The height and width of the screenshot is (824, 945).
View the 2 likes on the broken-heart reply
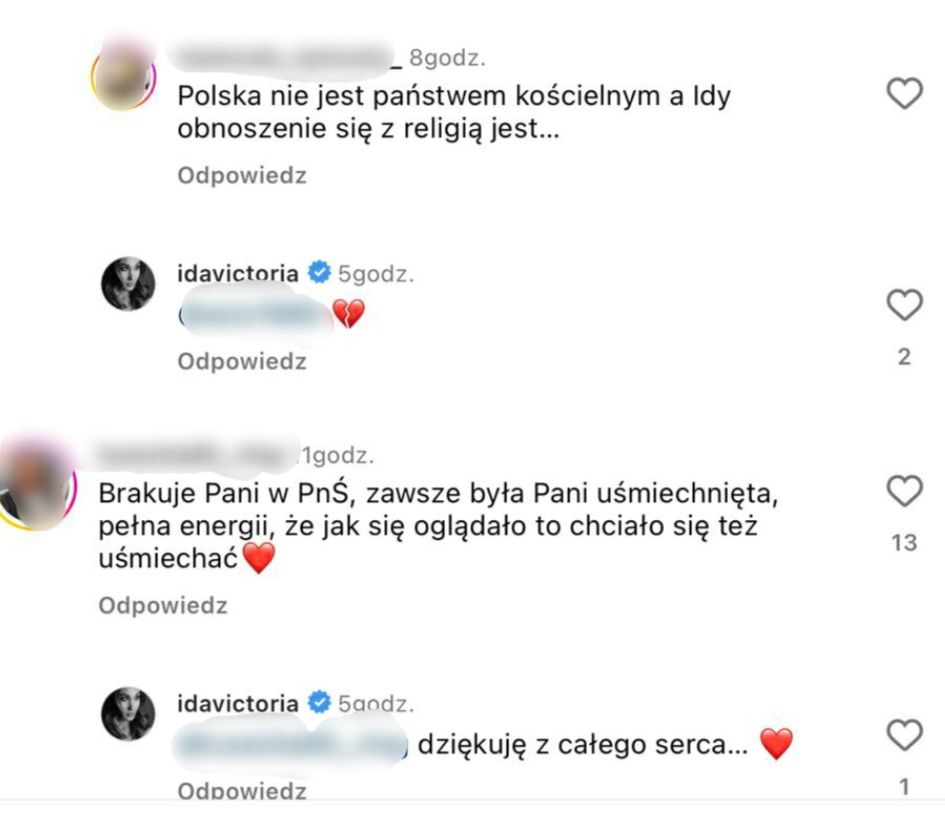904,357
